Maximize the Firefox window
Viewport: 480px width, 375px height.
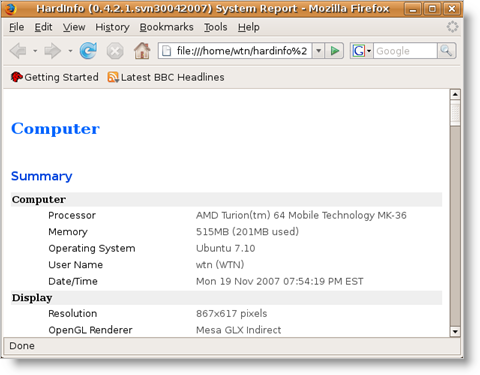tap(432, 9)
